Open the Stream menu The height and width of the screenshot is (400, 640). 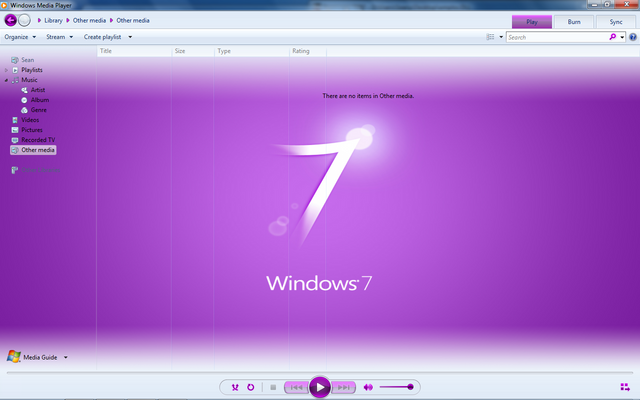[x=60, y=37]
